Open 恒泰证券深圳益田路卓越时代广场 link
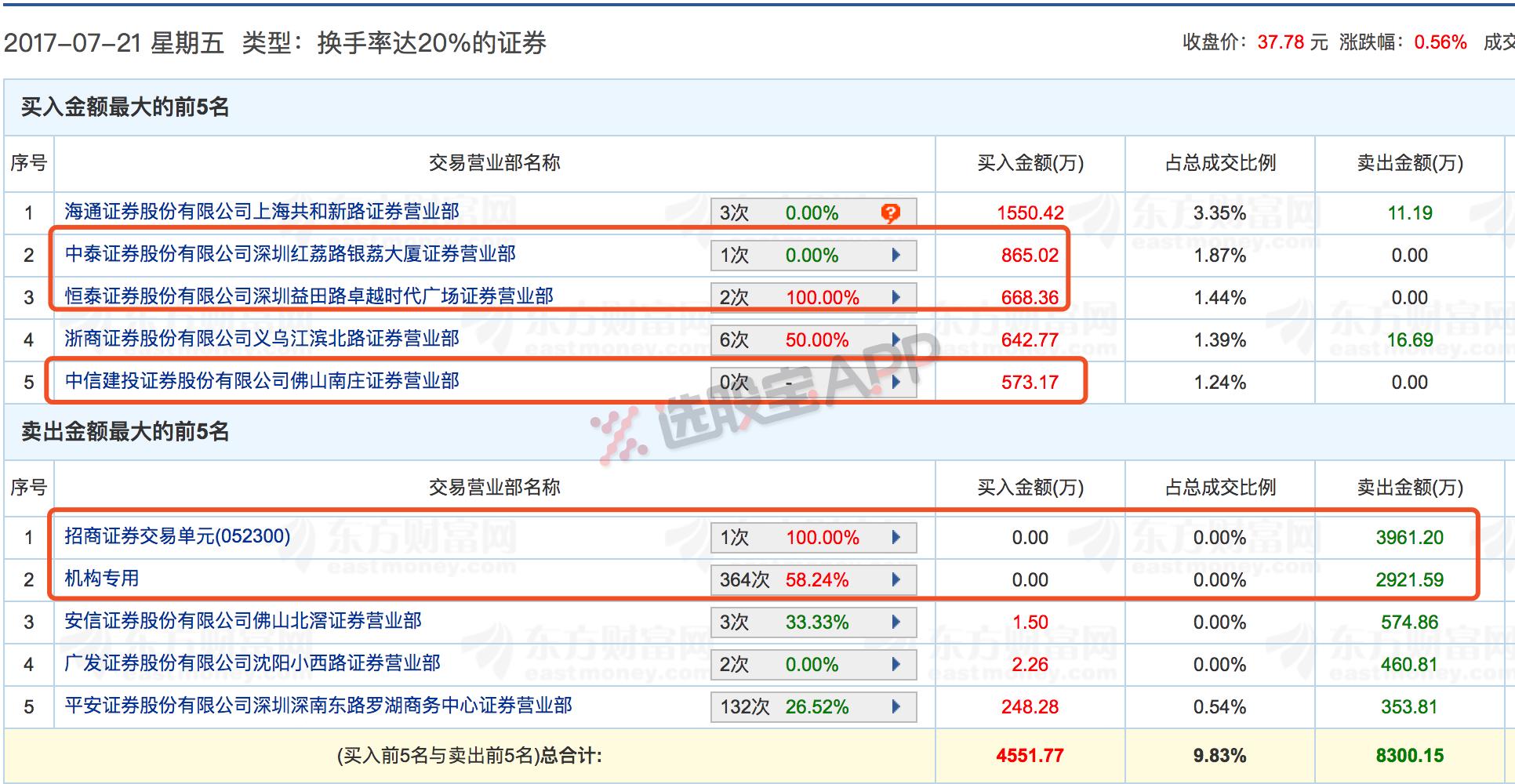The height and width of the screenshot is (784, 1515). coord(309,296)
